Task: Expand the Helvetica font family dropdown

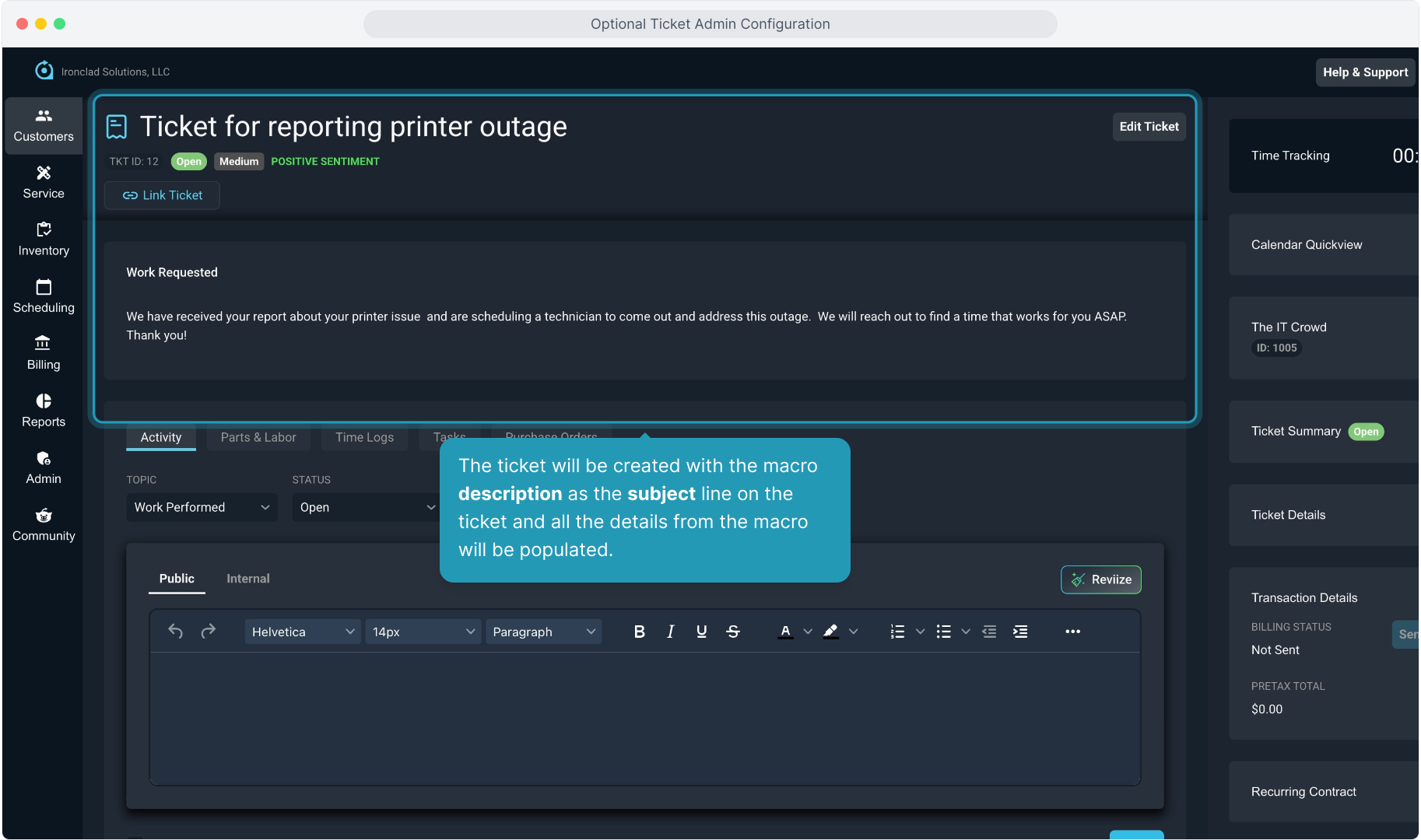Action: (x=302, y=632)
